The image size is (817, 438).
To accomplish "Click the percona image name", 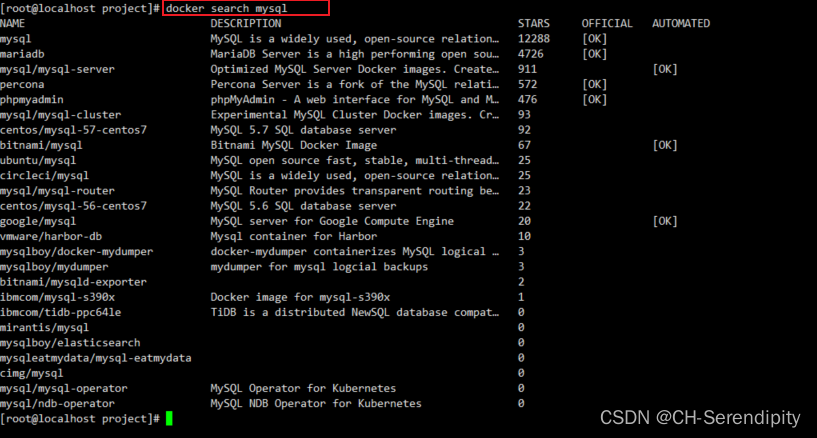I will coord(22,84).
